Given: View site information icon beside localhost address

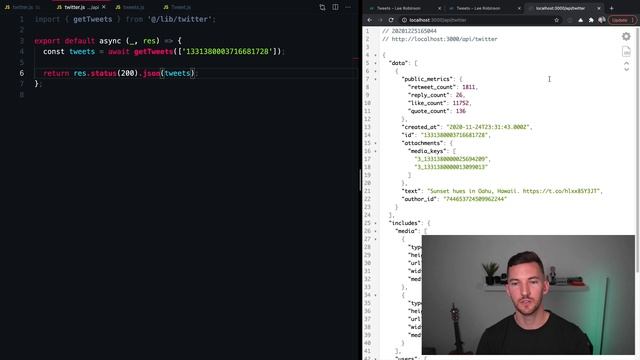Looking at the screenshot, I should click(x=404, y=20).
